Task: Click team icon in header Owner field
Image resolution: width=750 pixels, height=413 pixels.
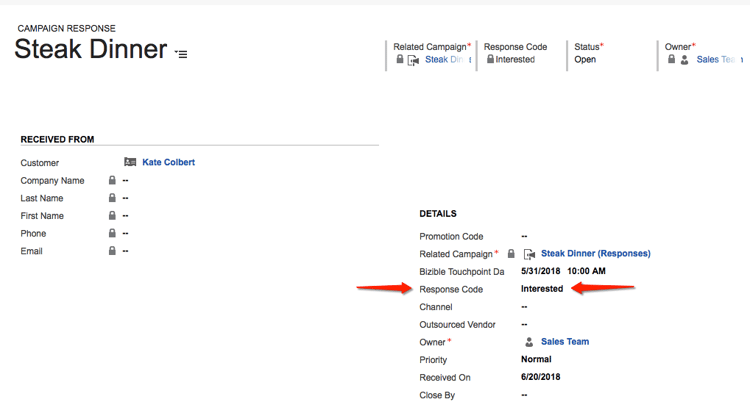Action: [684, 60]
